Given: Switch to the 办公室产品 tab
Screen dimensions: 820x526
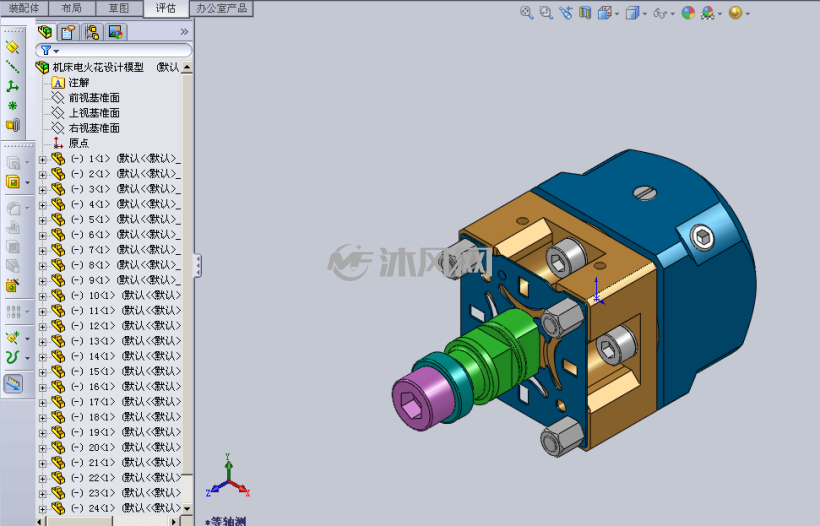Looking at the screenshot, I should (x=222, y=8).
